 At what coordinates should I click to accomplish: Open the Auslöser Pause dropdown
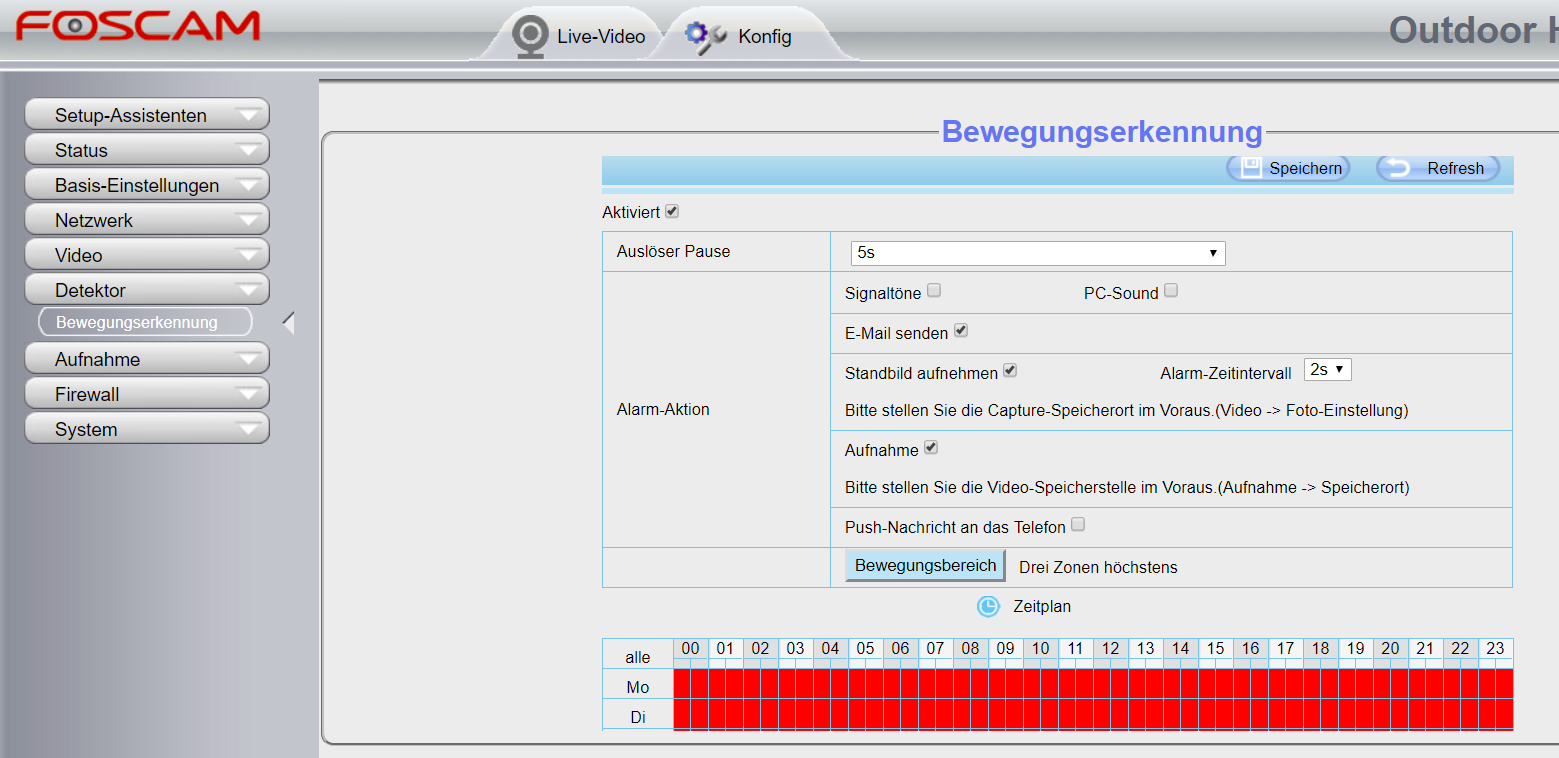(1038, 253)
